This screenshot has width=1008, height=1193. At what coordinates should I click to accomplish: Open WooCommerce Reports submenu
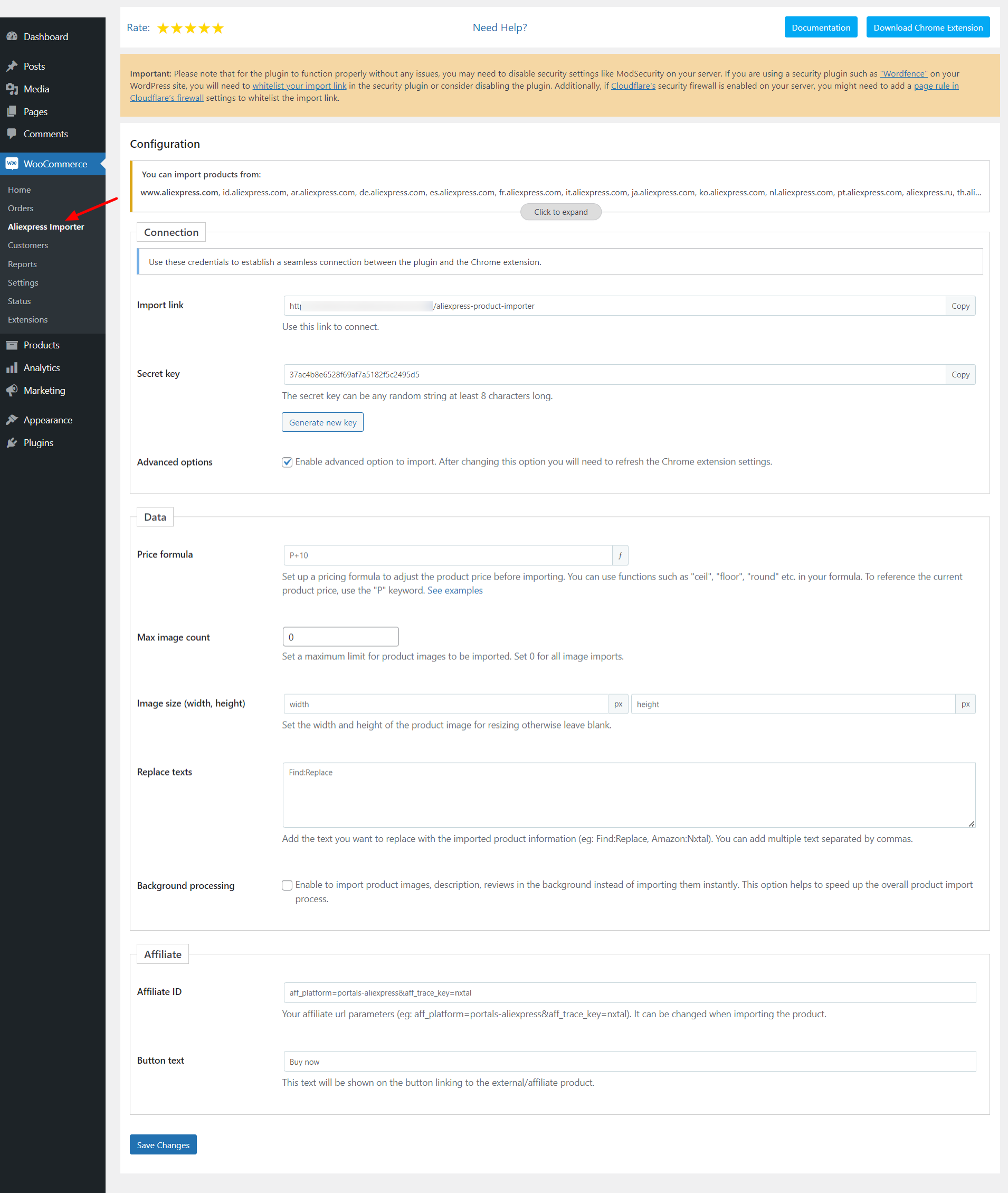[x=22, y=264]
